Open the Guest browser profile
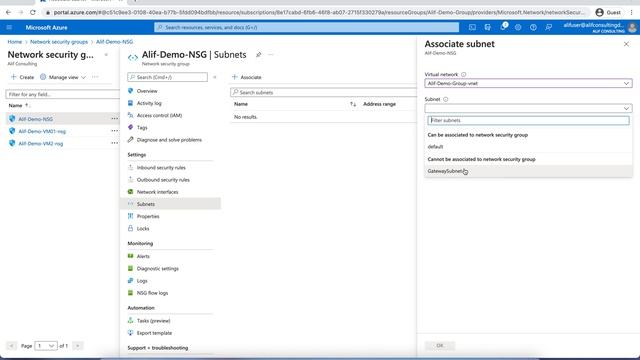640x360 pixels. pyautogui.click(x=608, y=12)
